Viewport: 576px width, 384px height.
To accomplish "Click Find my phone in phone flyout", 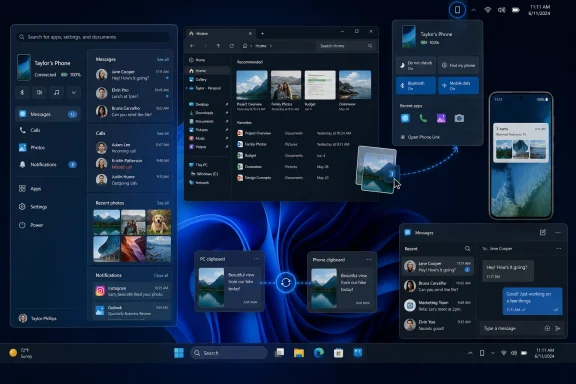I will pyautogui.click(x=458, y=65).
